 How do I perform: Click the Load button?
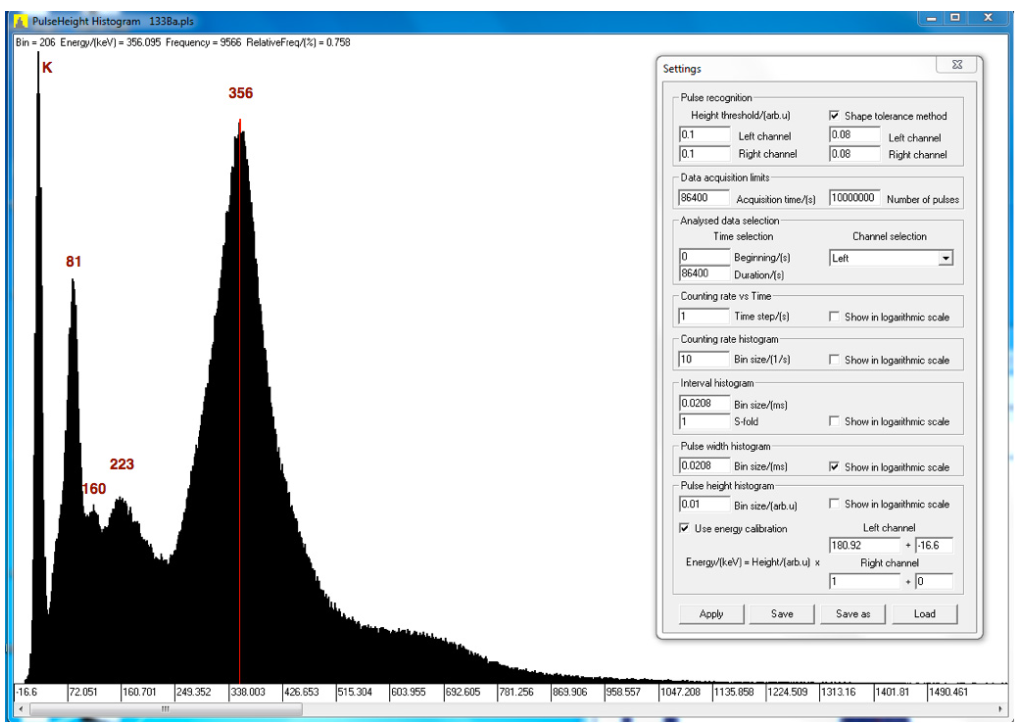(924, 614)
